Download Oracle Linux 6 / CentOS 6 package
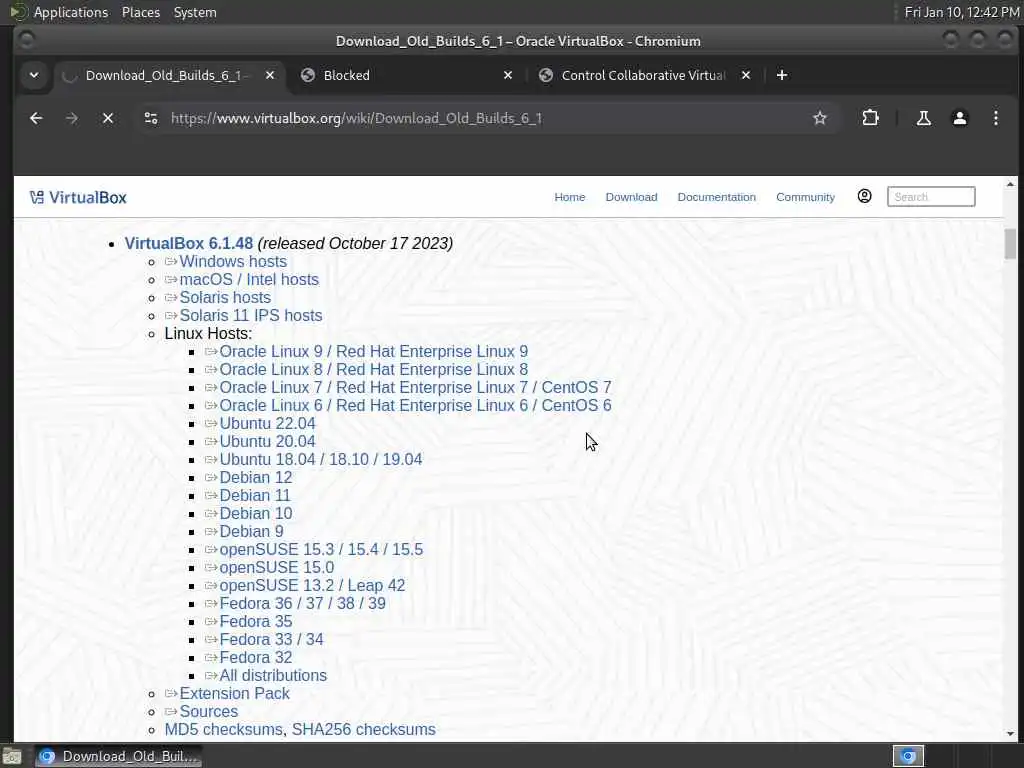This screenshot has height=768, width=1024. tap(415, 406)
